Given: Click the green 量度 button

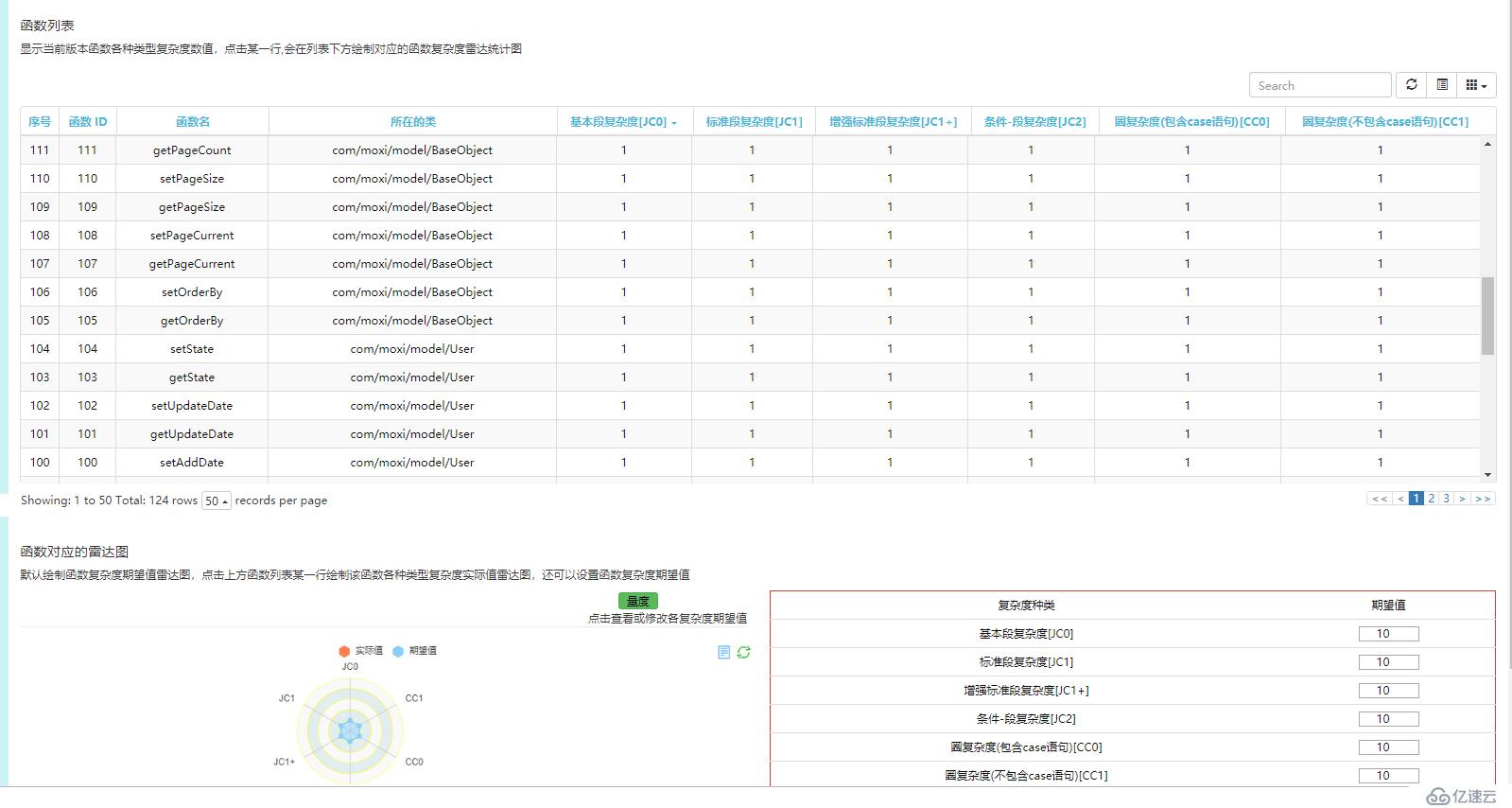Looking at the screenshot, I should pyautogui.click(x=638, y=601).
